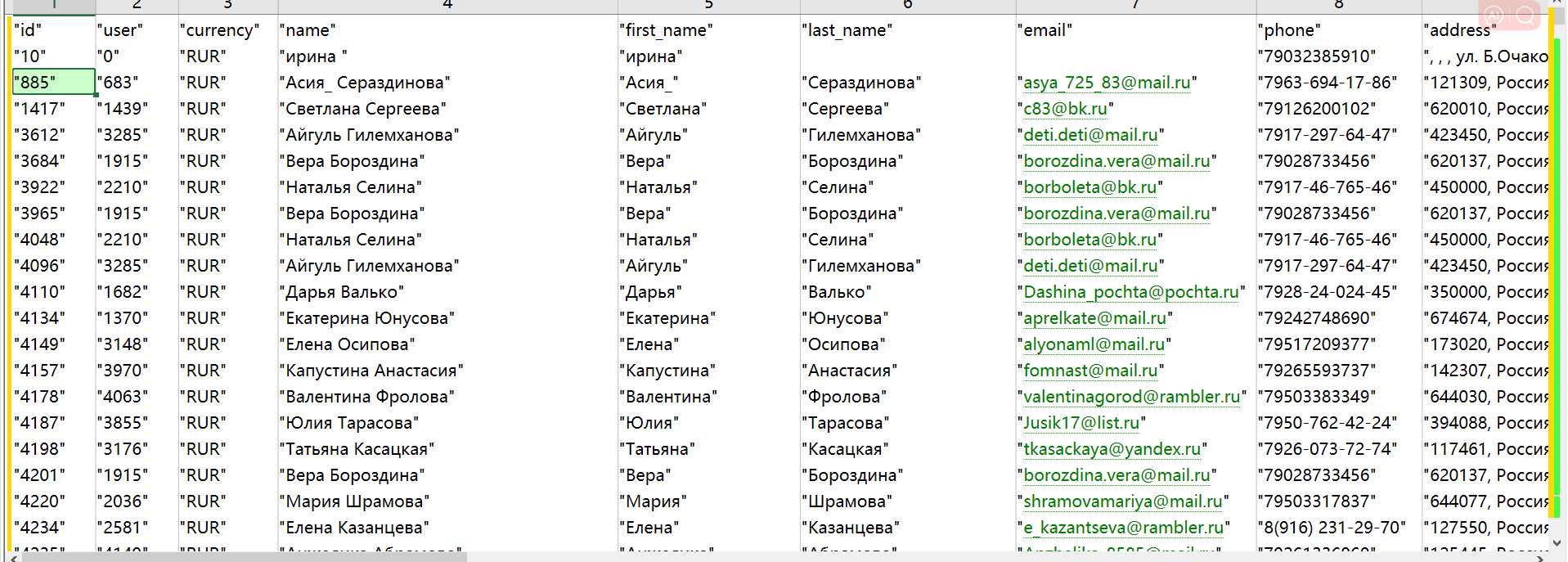Select the "id" header cell
The height and width of the screenshot is (562, 1568).
54,30
